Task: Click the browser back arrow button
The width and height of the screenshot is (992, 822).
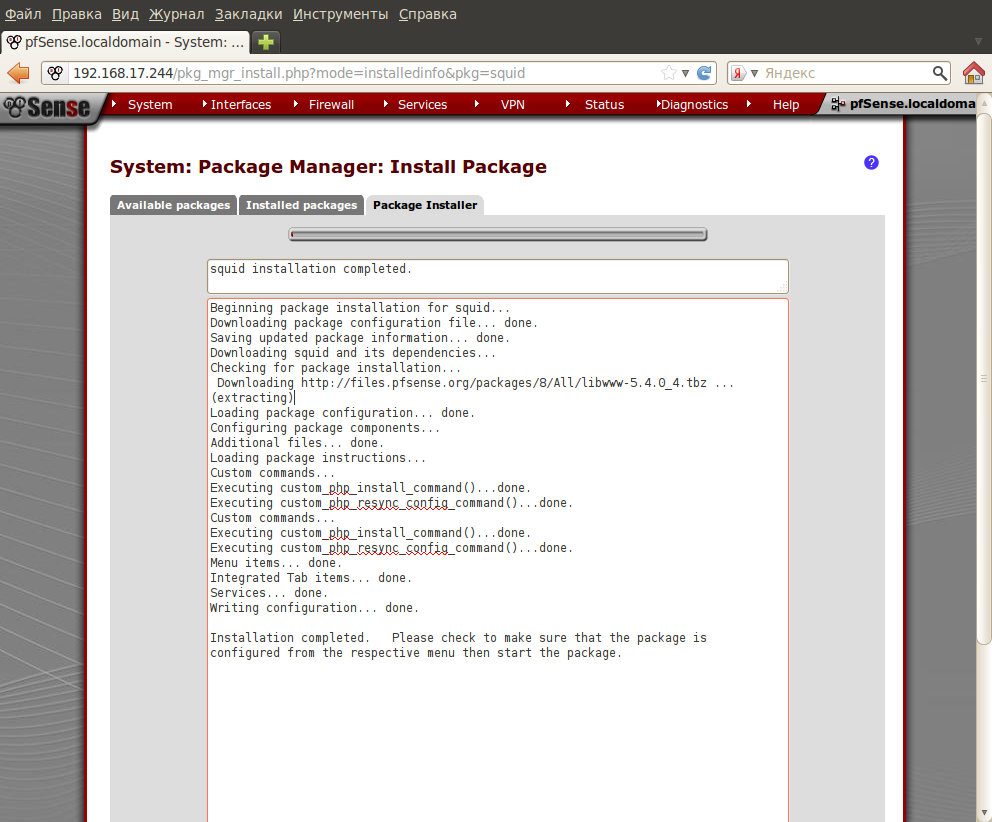Action: tap(18, 73)
